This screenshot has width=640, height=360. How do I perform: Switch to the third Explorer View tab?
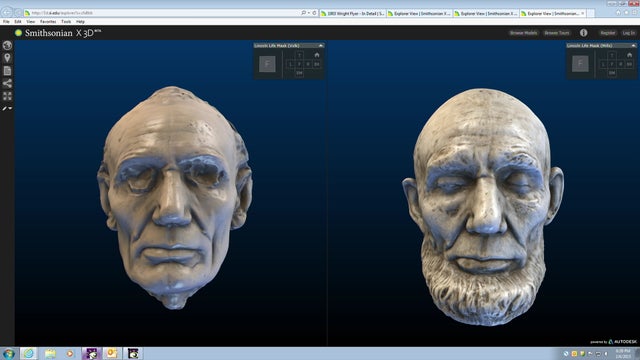(486, 13)
